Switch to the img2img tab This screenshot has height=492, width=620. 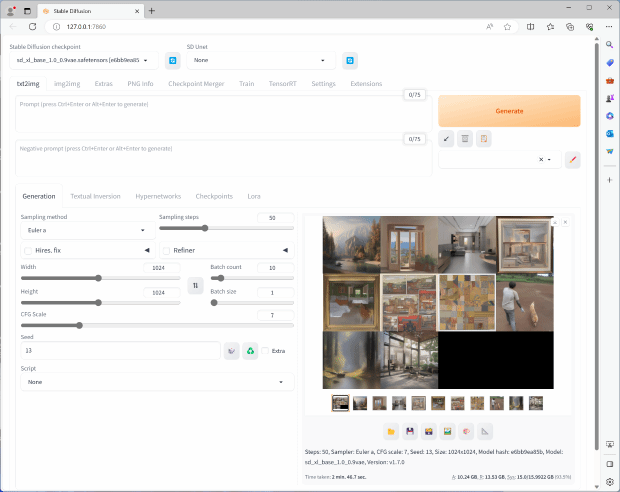(x=67, y=83)
